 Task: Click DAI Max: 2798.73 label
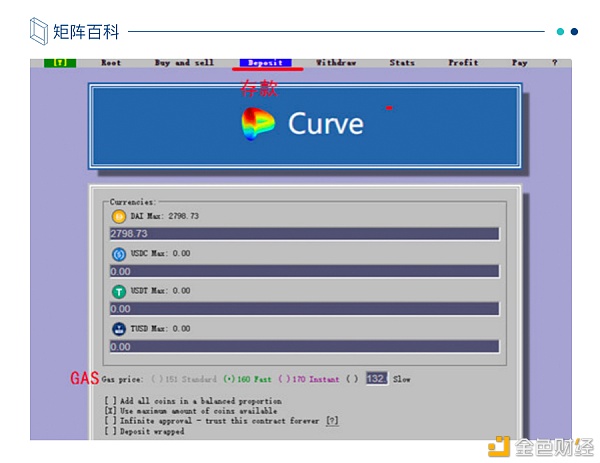[x=165, y=216]
